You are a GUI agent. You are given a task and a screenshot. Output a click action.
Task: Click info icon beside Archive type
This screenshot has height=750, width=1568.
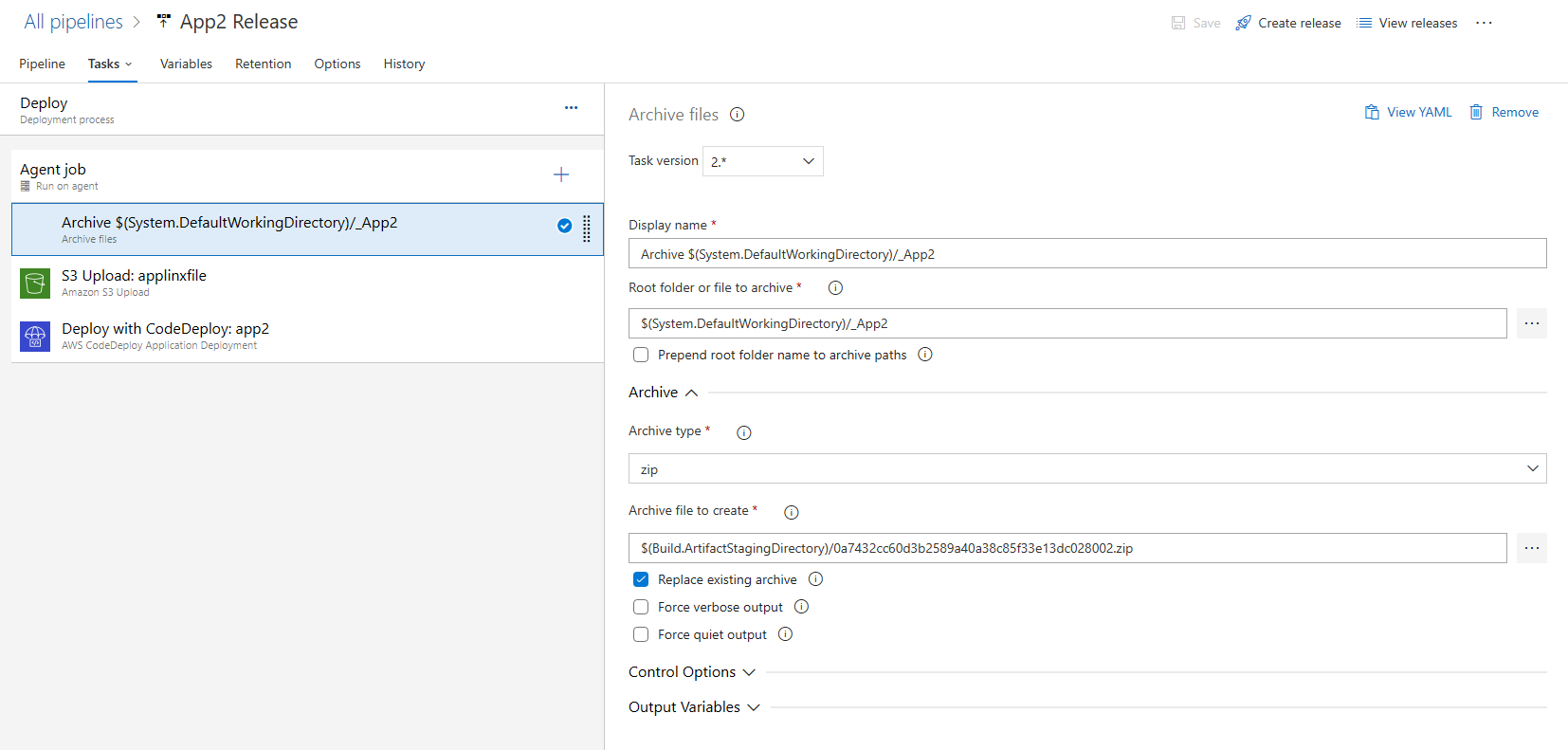coord(744,432)
